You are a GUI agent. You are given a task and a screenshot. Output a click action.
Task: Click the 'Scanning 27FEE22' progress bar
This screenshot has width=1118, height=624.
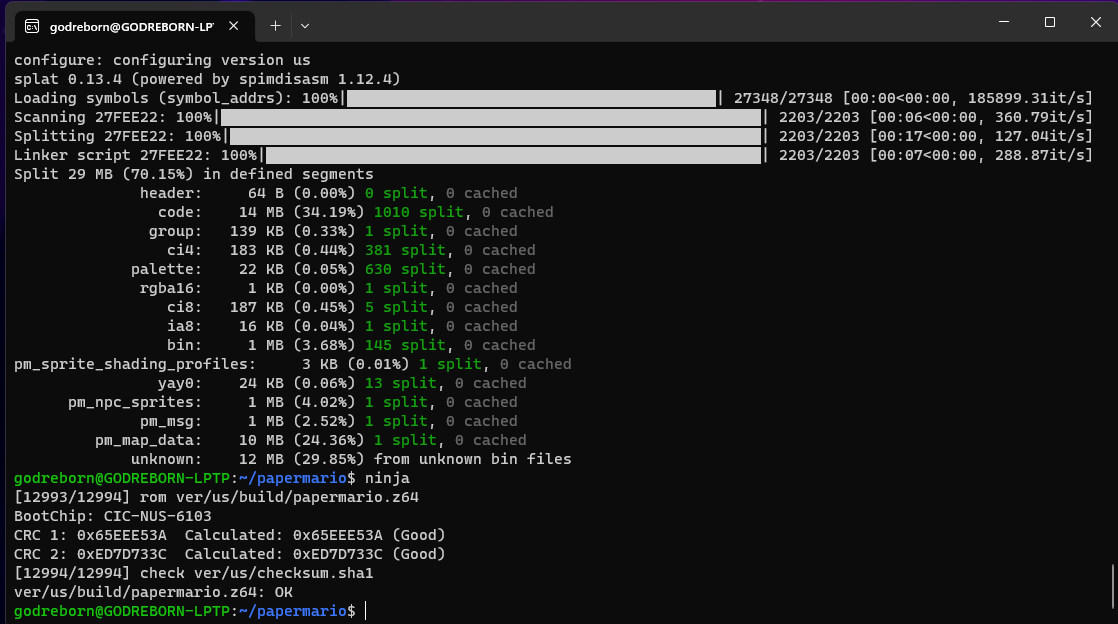click(x=491, y=117)
